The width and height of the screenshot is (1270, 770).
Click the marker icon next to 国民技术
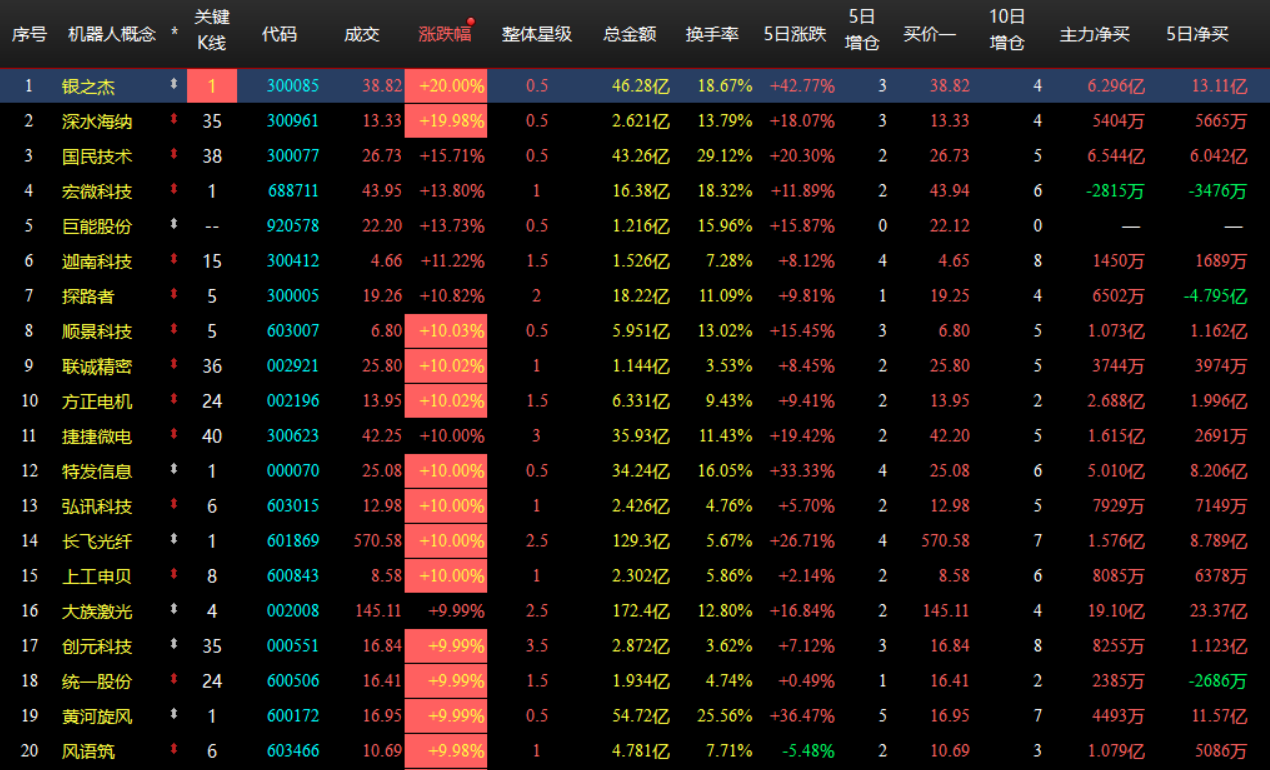tap(174, 155)
